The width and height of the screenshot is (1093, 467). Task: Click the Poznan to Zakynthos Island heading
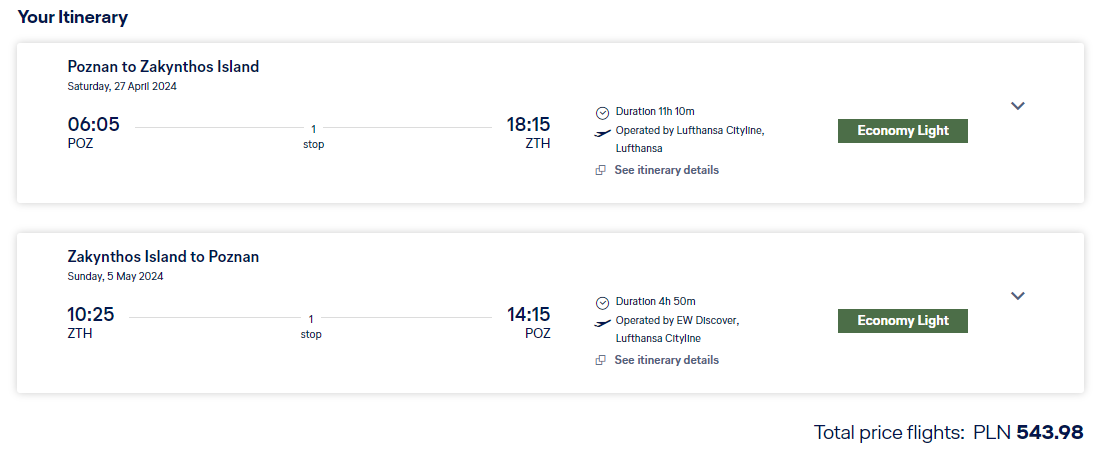click(x=163, y=66)
